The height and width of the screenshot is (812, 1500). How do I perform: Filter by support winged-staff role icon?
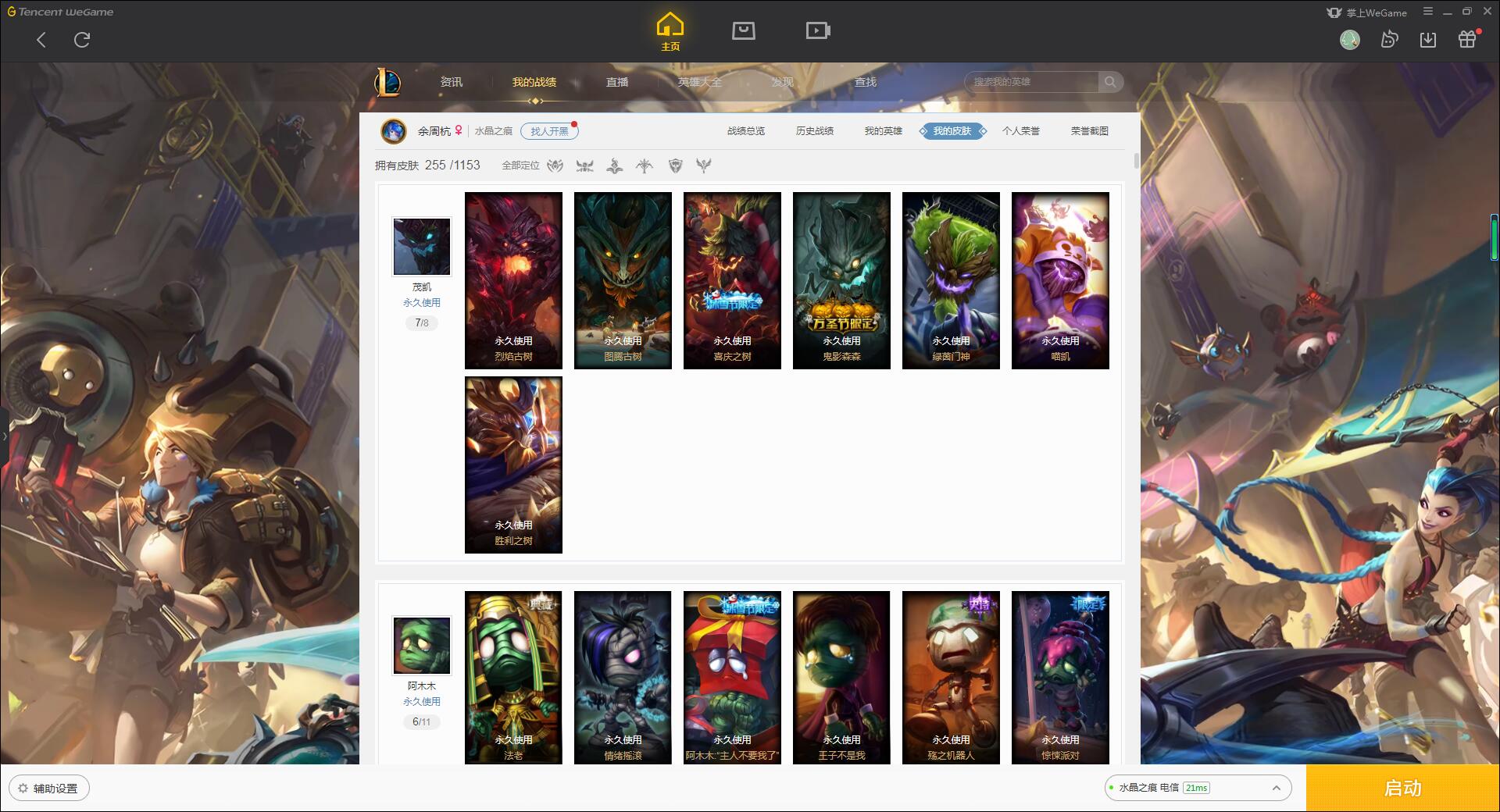coord(704,166)
